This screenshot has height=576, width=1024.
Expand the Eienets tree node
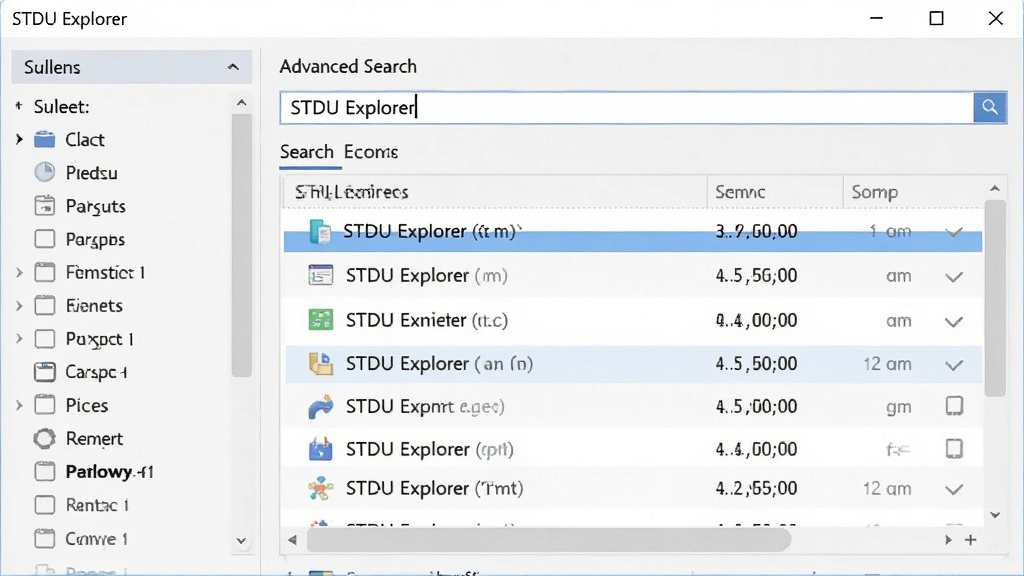[19, 306]
